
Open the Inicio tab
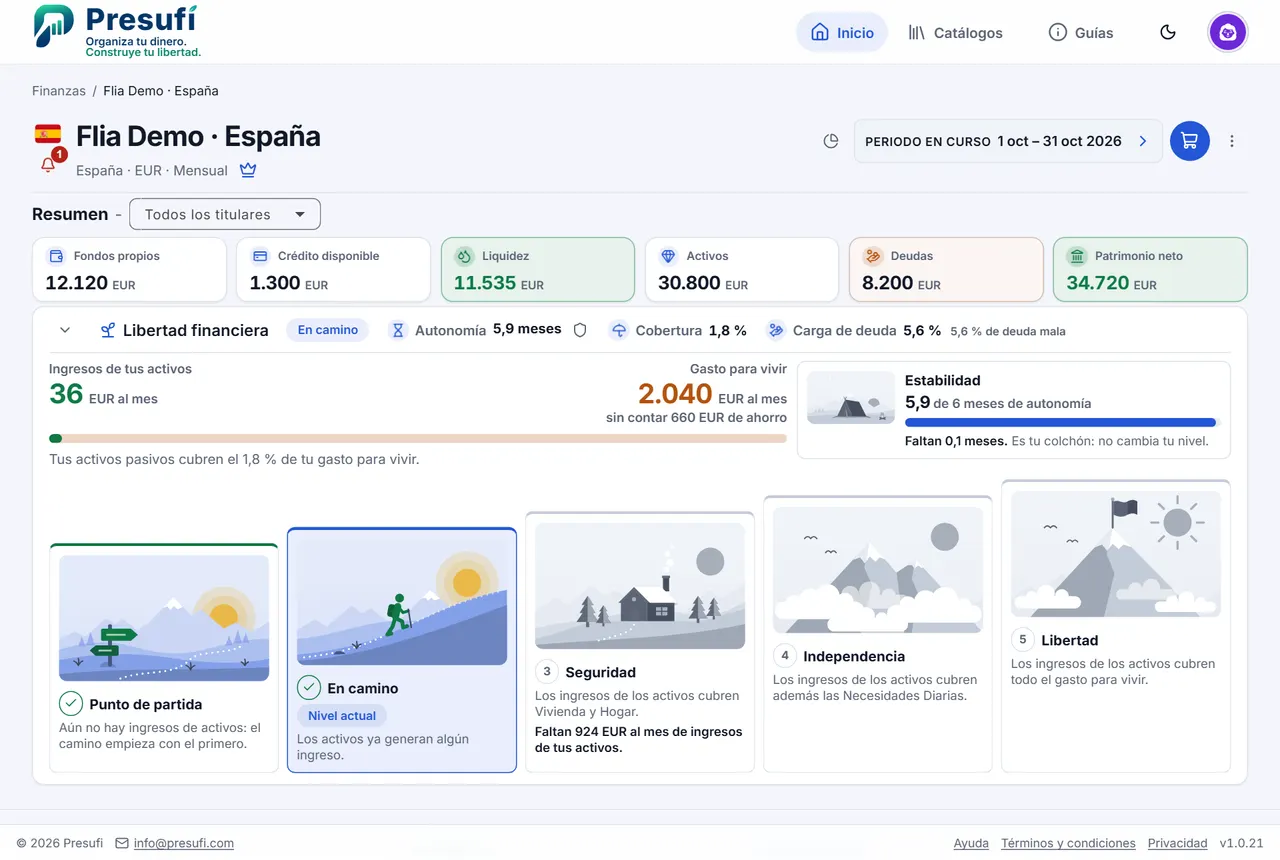tap(842, 32)
